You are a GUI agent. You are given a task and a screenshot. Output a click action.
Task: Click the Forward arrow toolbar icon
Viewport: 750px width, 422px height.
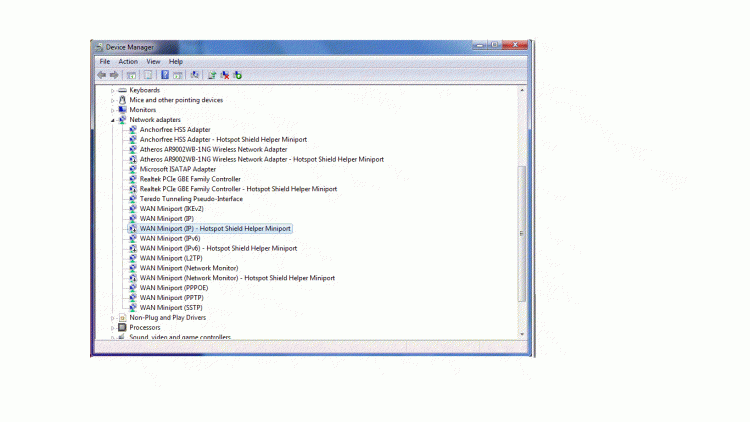coord(114,75)
